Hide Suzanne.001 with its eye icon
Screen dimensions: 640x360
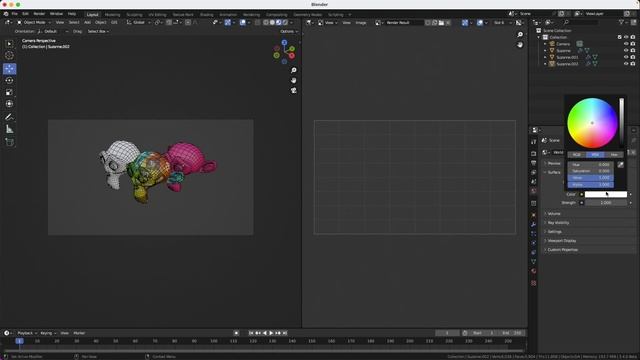(x=626, y=57)
